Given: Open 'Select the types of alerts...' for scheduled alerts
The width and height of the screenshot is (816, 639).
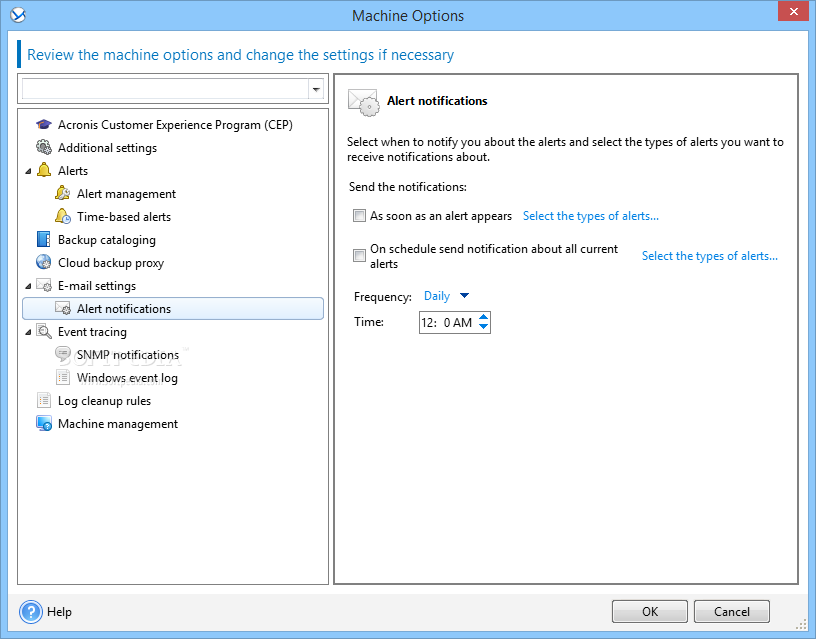Looking at the screenshot, I should [710, 256].
